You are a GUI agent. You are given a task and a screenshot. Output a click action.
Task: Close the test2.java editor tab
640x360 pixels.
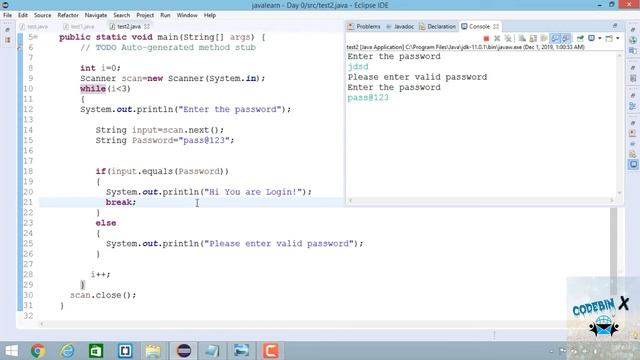click(147, 26)
